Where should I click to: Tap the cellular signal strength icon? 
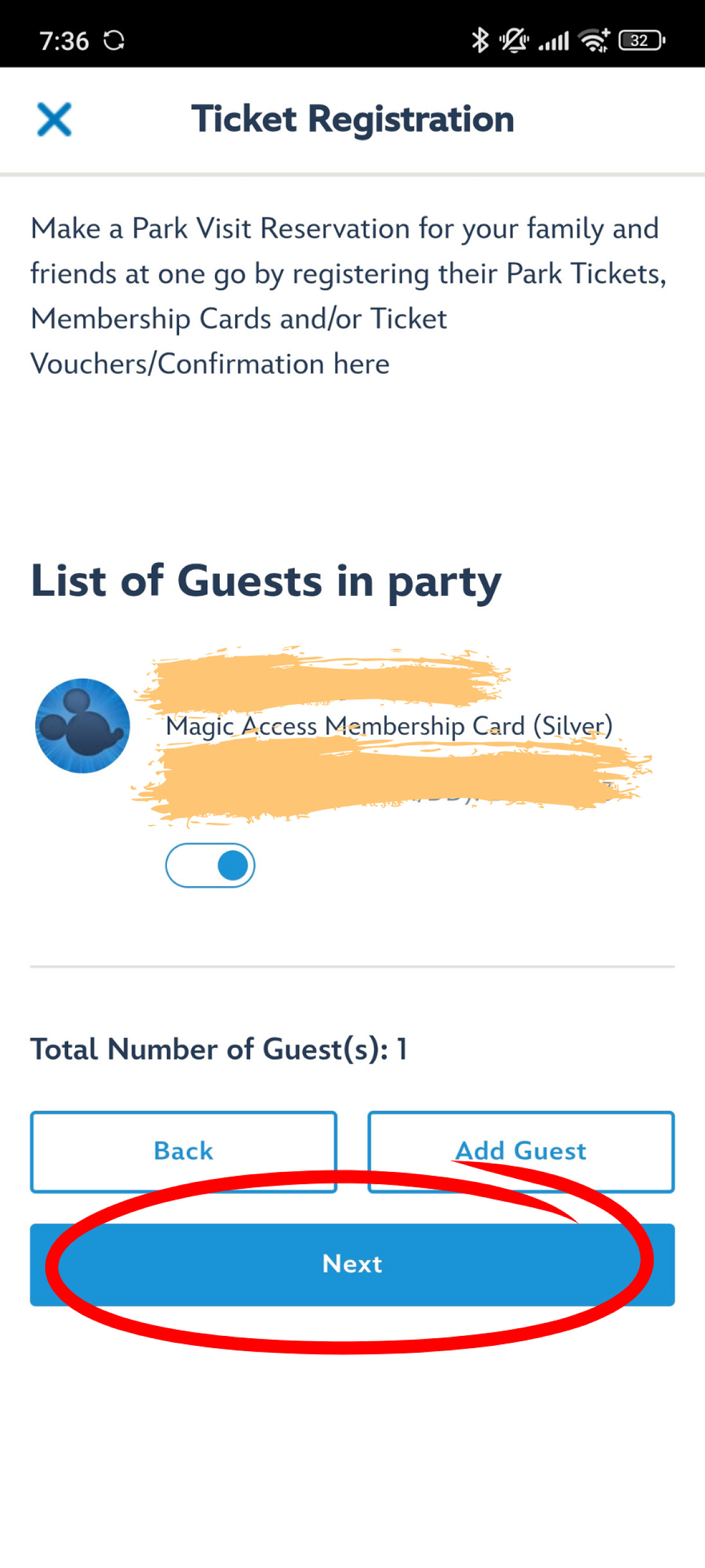pos(553,41)
